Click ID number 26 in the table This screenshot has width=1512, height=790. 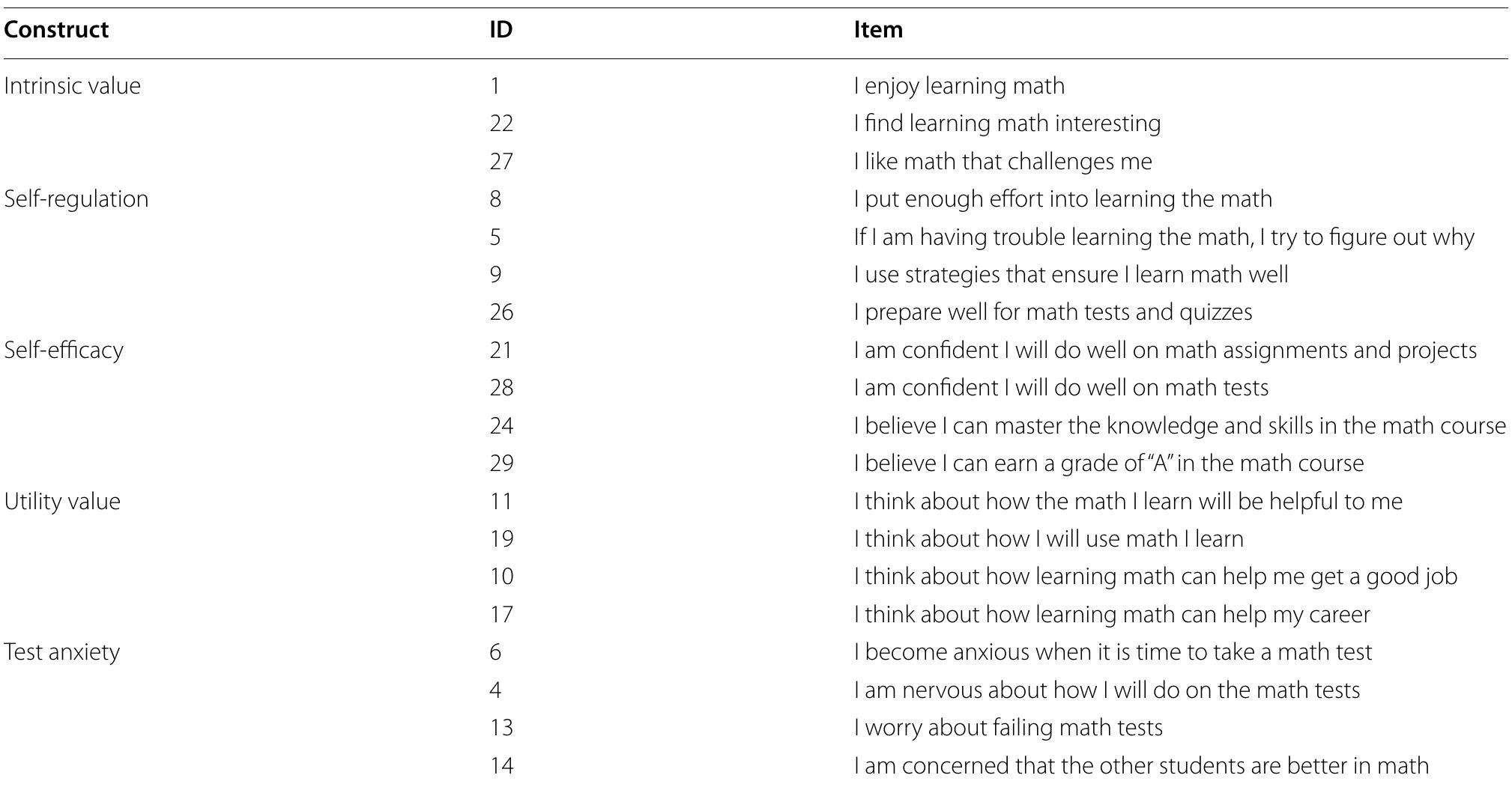[x=501, y=312]
